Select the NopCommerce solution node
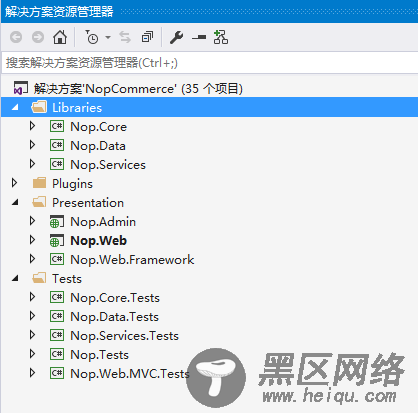 [138, 89]
